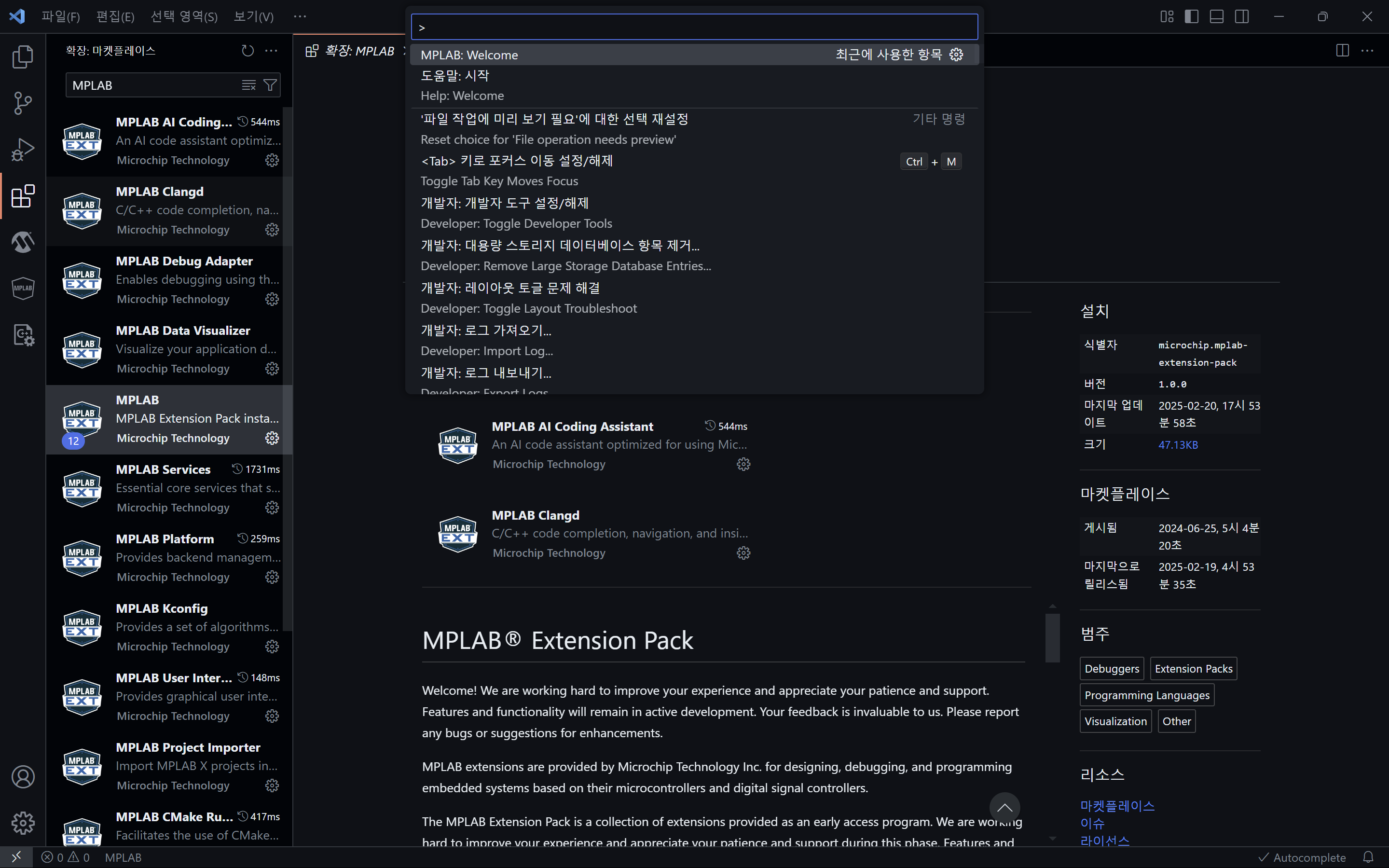
Task: Clear extensions search results
Action: pos(248,85)
